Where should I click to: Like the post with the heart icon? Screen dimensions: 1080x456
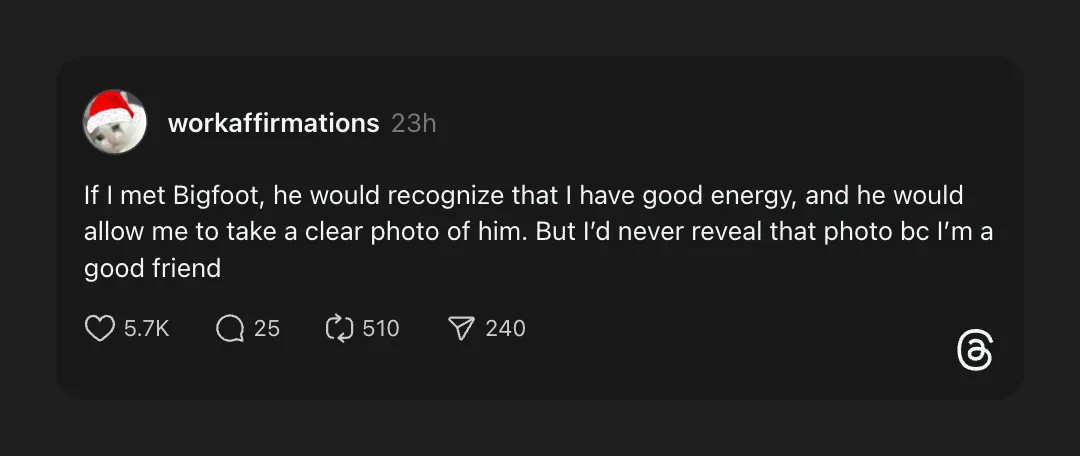[x=99, y=328]
